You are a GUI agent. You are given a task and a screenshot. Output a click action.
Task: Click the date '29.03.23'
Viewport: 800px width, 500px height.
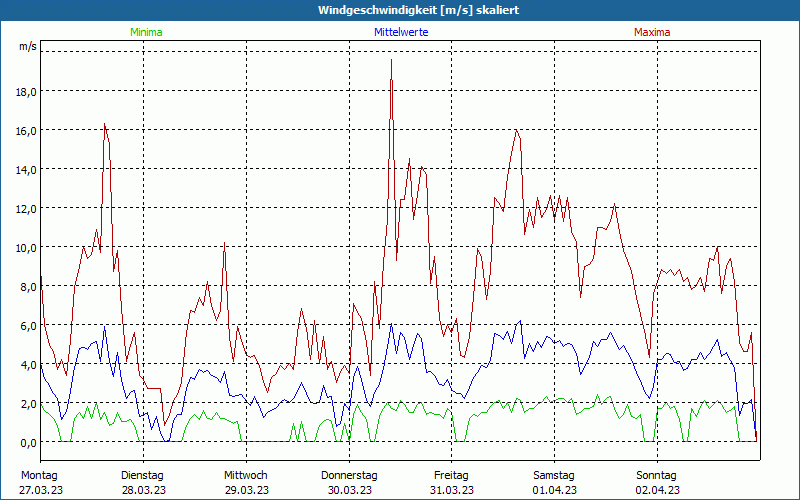tap(247, 490)
